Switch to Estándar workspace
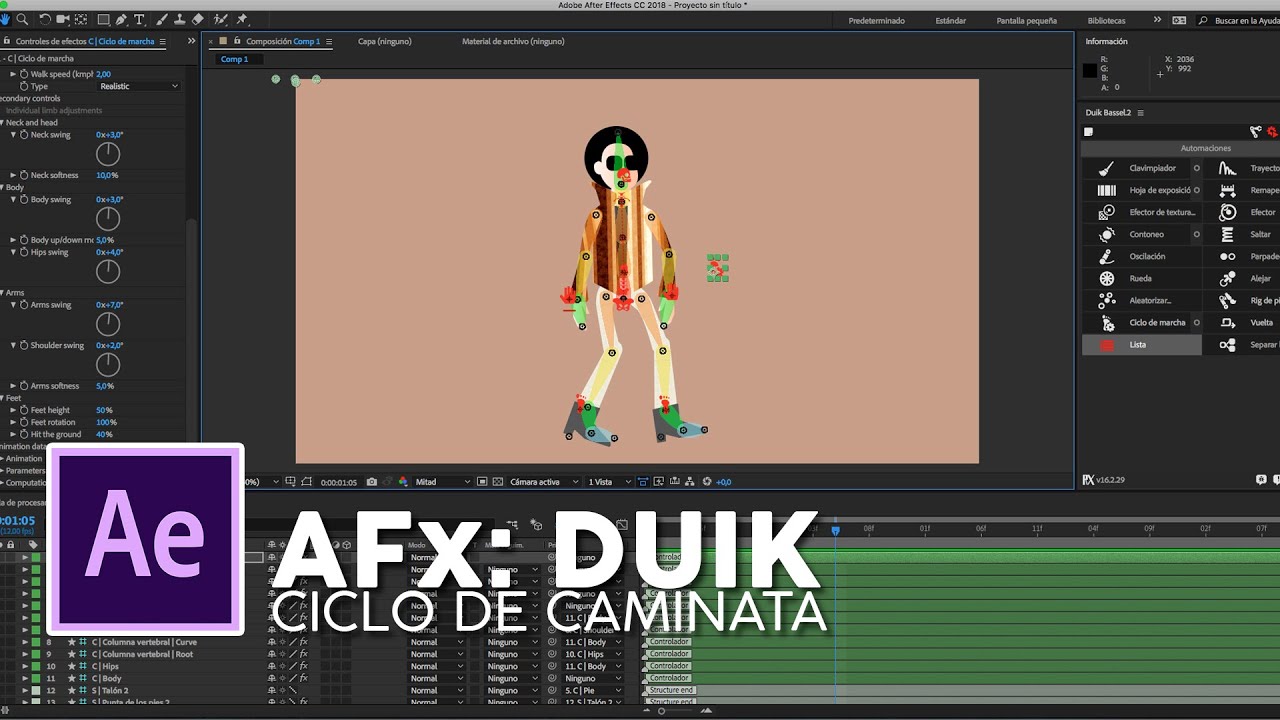Viewport: 1280px width, 720px height. [x=950, y=21]
